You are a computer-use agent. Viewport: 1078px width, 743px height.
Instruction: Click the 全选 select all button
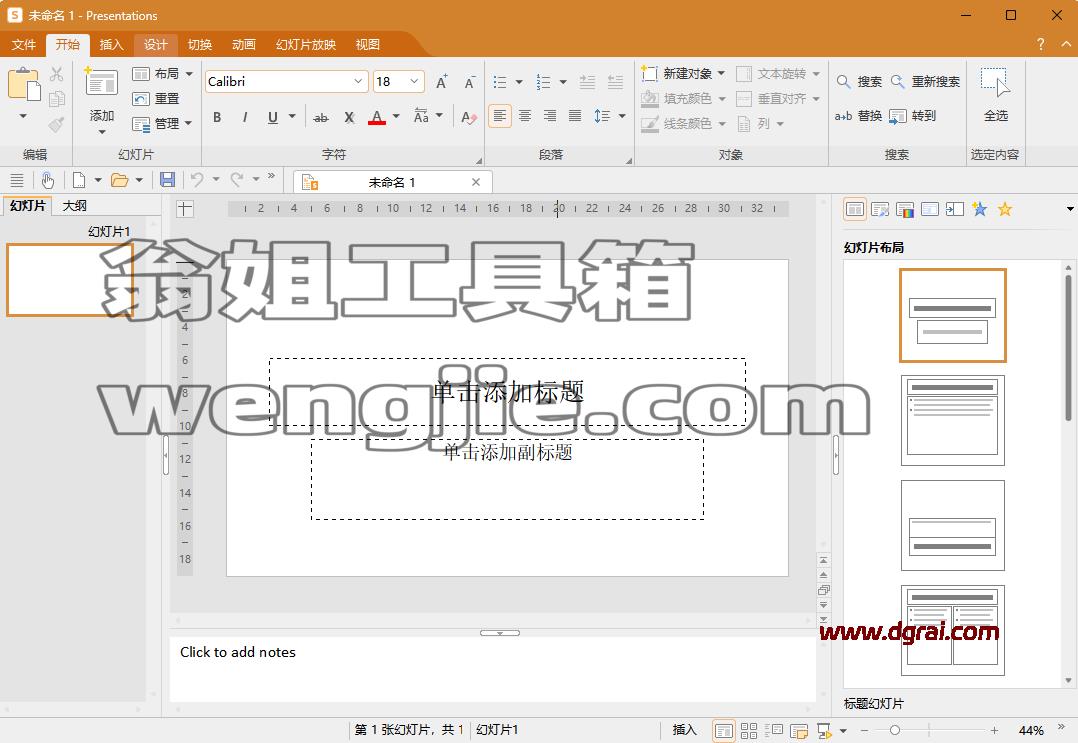[995, 95]
